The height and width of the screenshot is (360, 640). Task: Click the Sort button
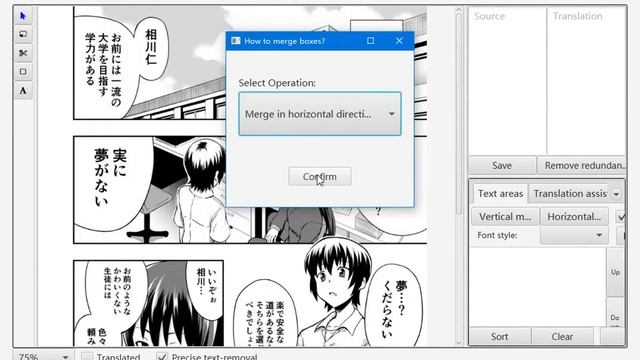point(500,337)
